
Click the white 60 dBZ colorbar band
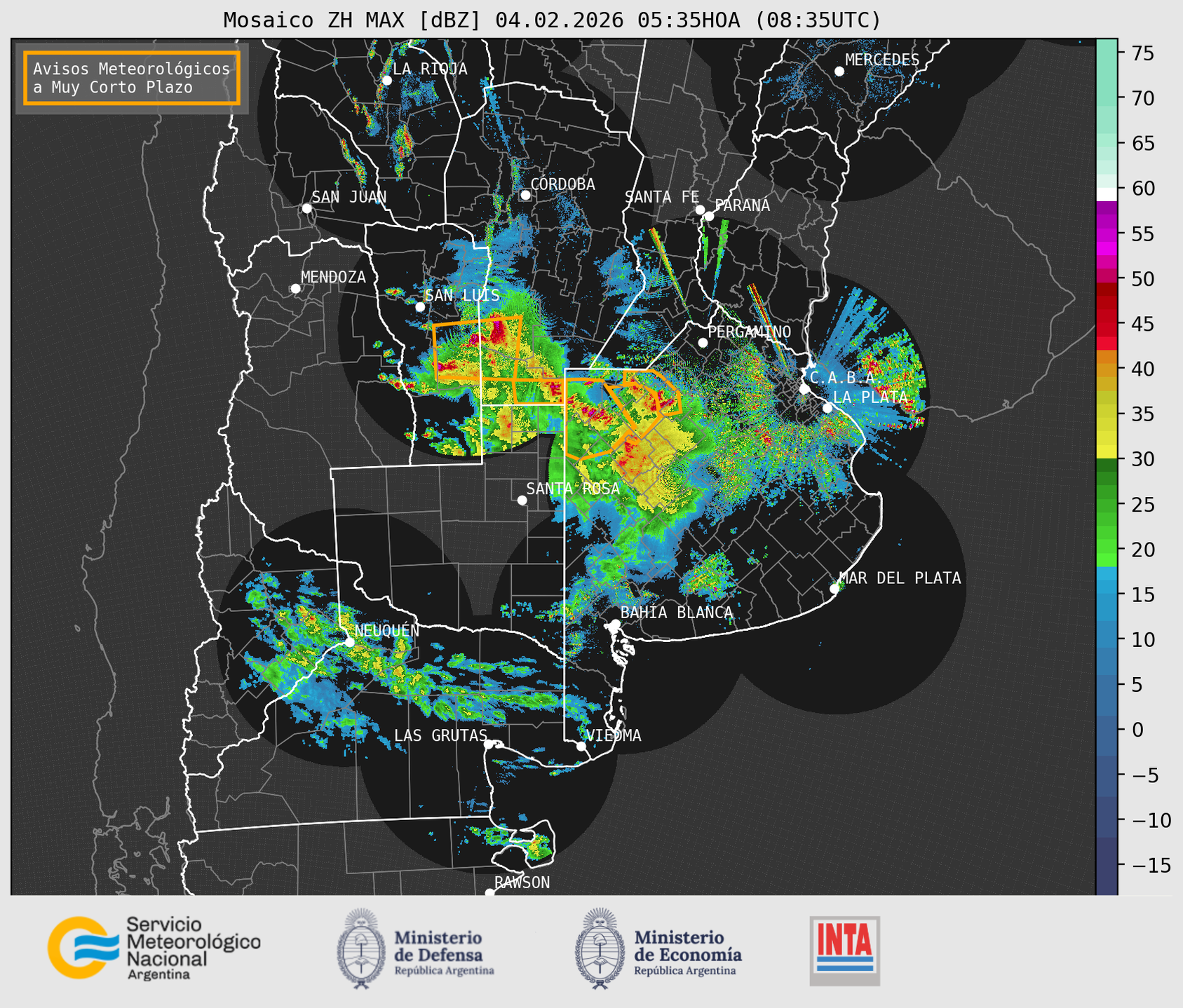[1106, 193]
